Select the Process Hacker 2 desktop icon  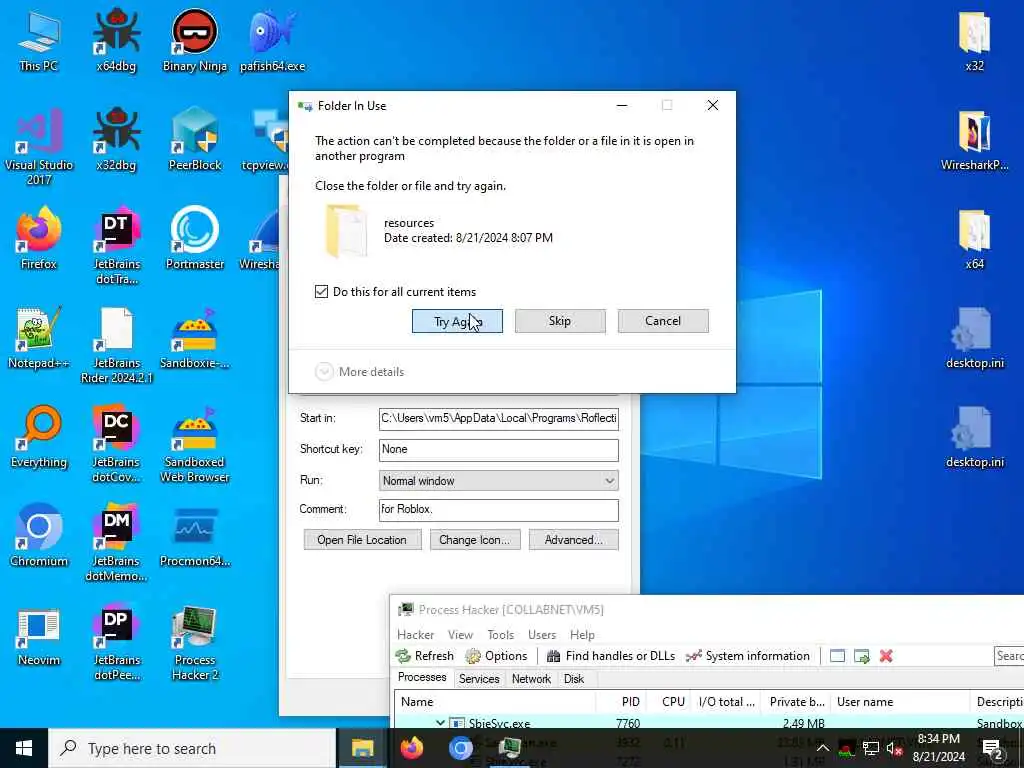(x=195, y=643)
